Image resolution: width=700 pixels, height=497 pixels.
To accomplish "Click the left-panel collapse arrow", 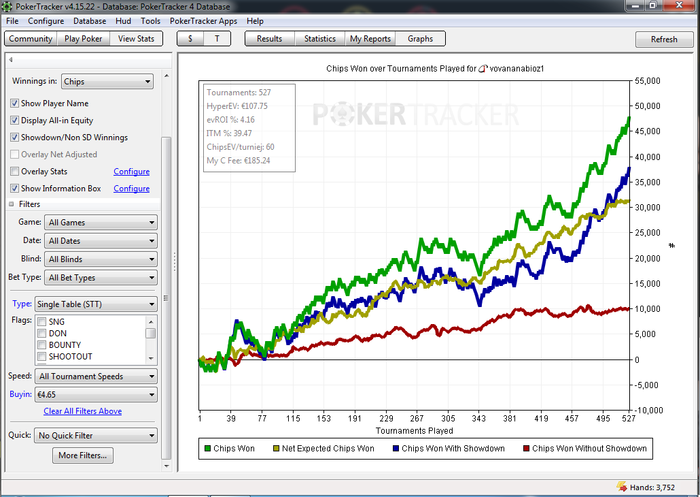I will (11, 59).
